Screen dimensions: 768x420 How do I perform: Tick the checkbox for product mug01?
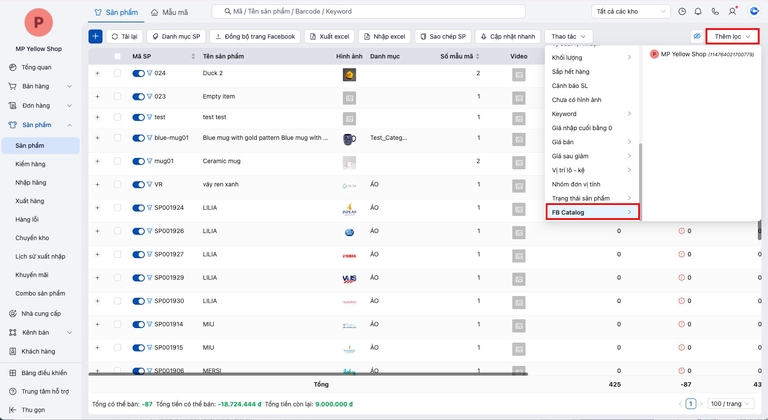117,160
